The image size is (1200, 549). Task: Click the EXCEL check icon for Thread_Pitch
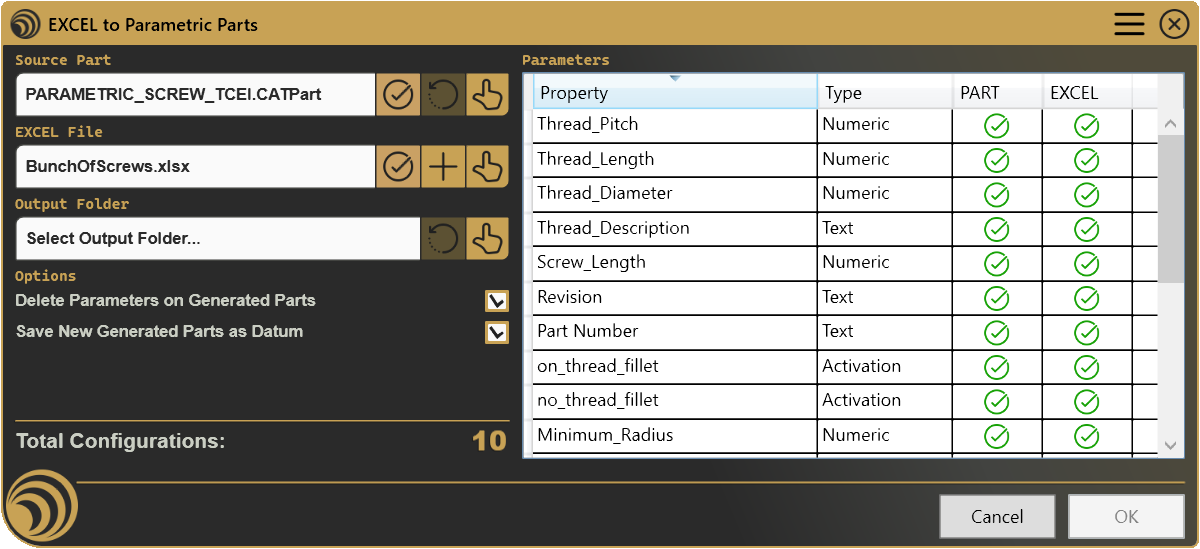pos(1087,126)
